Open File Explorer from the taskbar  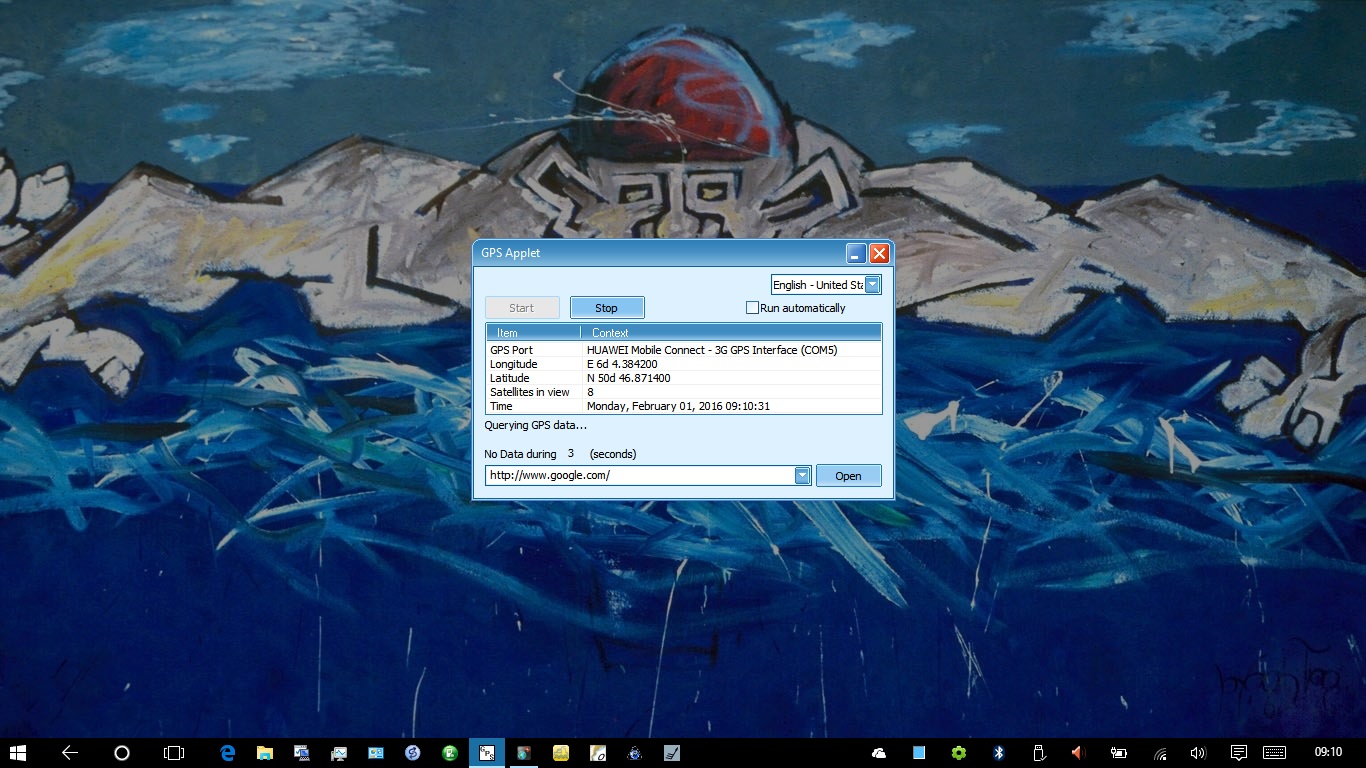click(x=265, y=753)
